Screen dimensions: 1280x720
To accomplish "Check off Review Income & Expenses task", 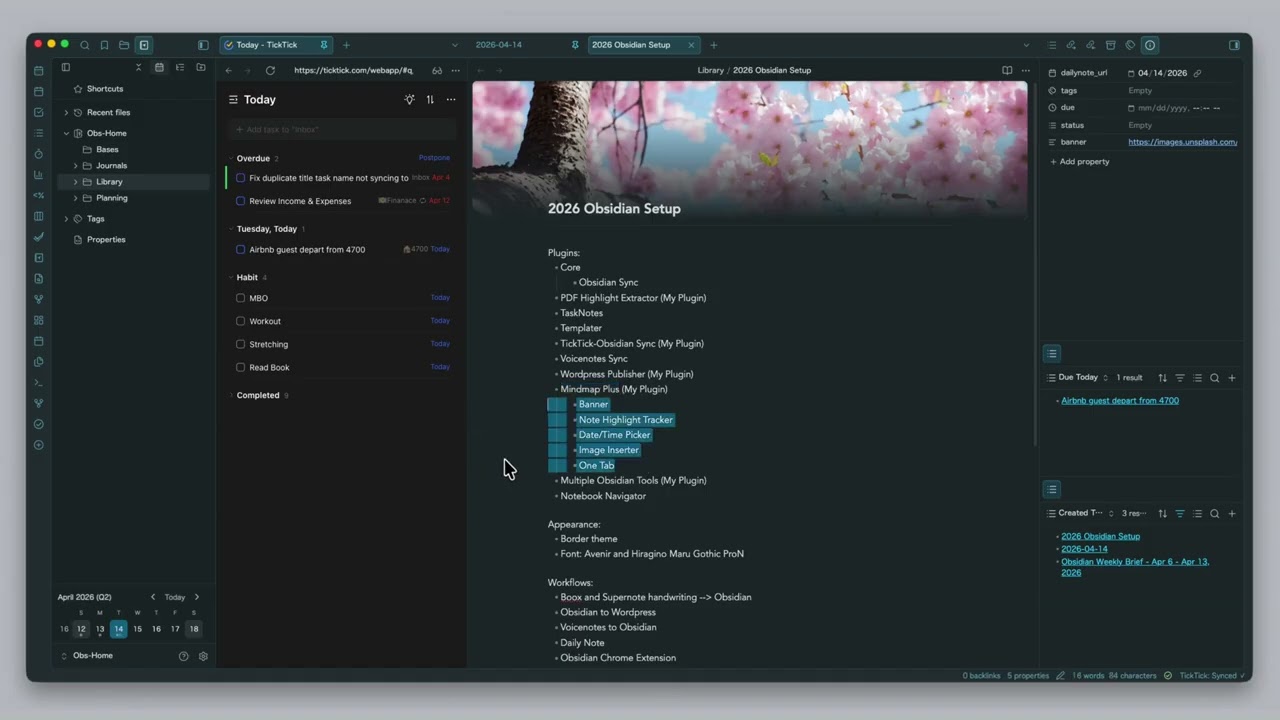I will (240, 201).
